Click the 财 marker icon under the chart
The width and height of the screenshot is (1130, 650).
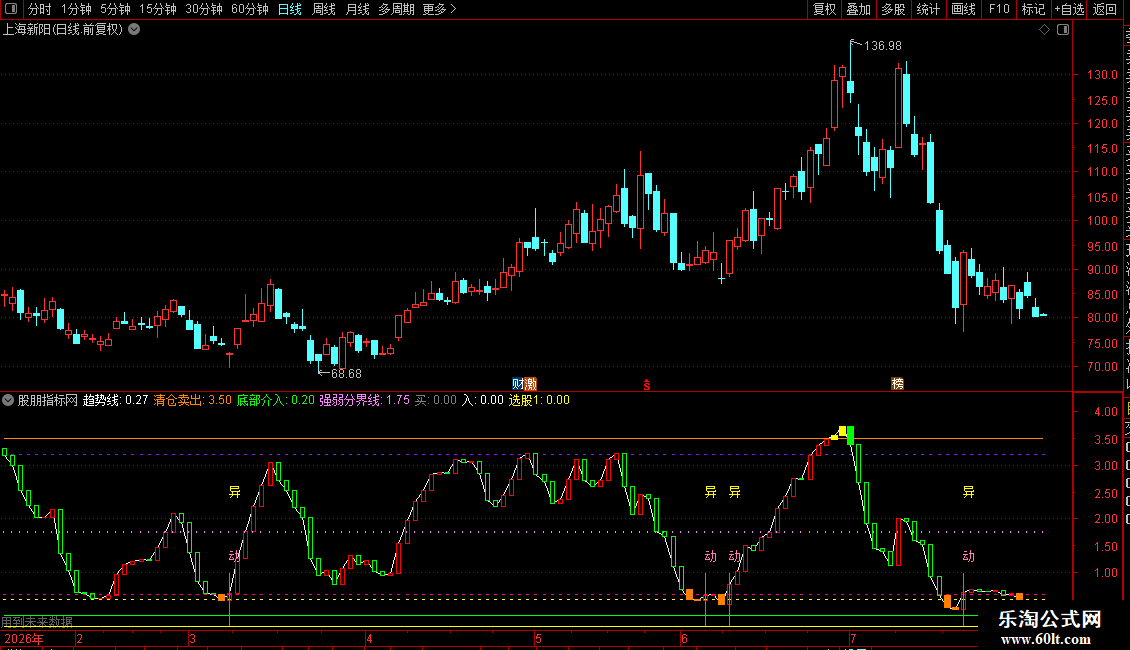click(518, 384)
